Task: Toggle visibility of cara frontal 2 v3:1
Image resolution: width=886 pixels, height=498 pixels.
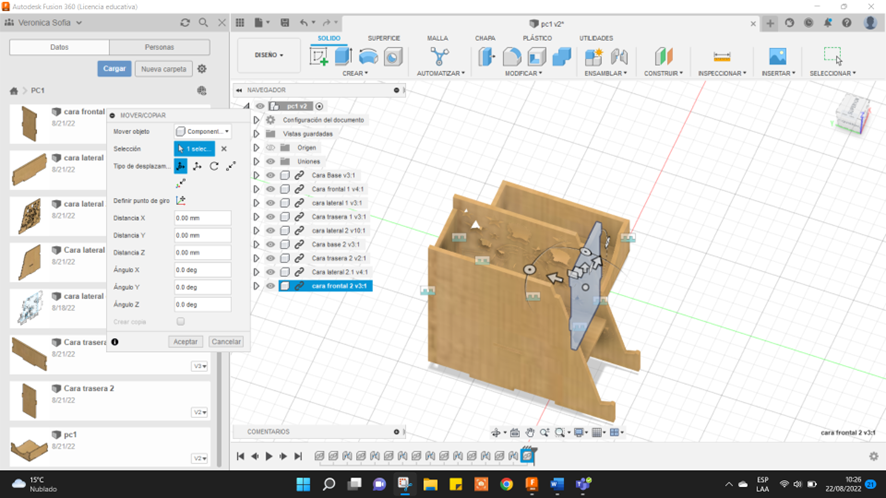Action: [x=271, y=286]
